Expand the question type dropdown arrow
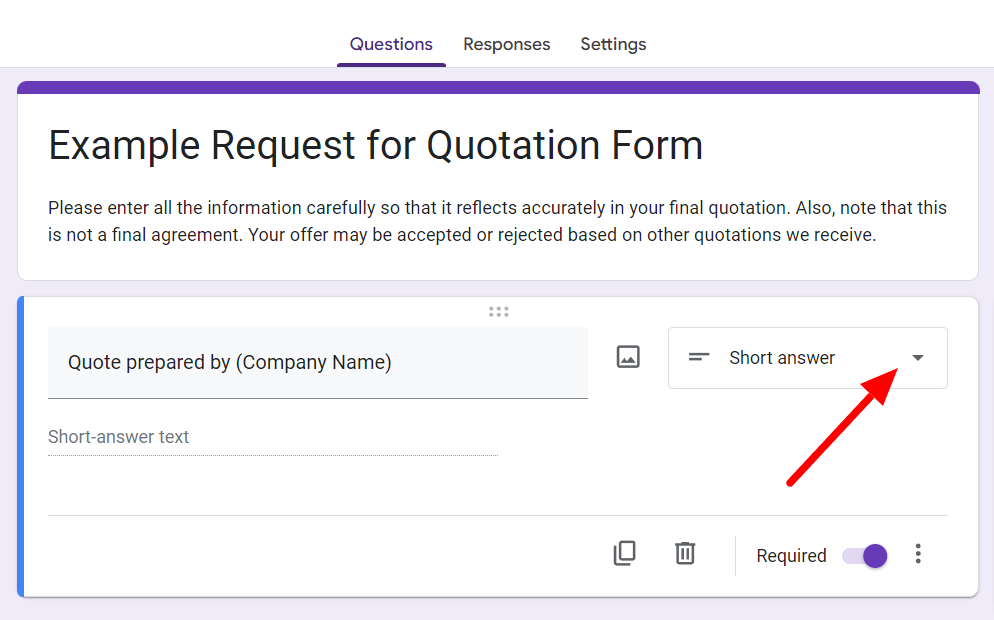 [917, 358]
